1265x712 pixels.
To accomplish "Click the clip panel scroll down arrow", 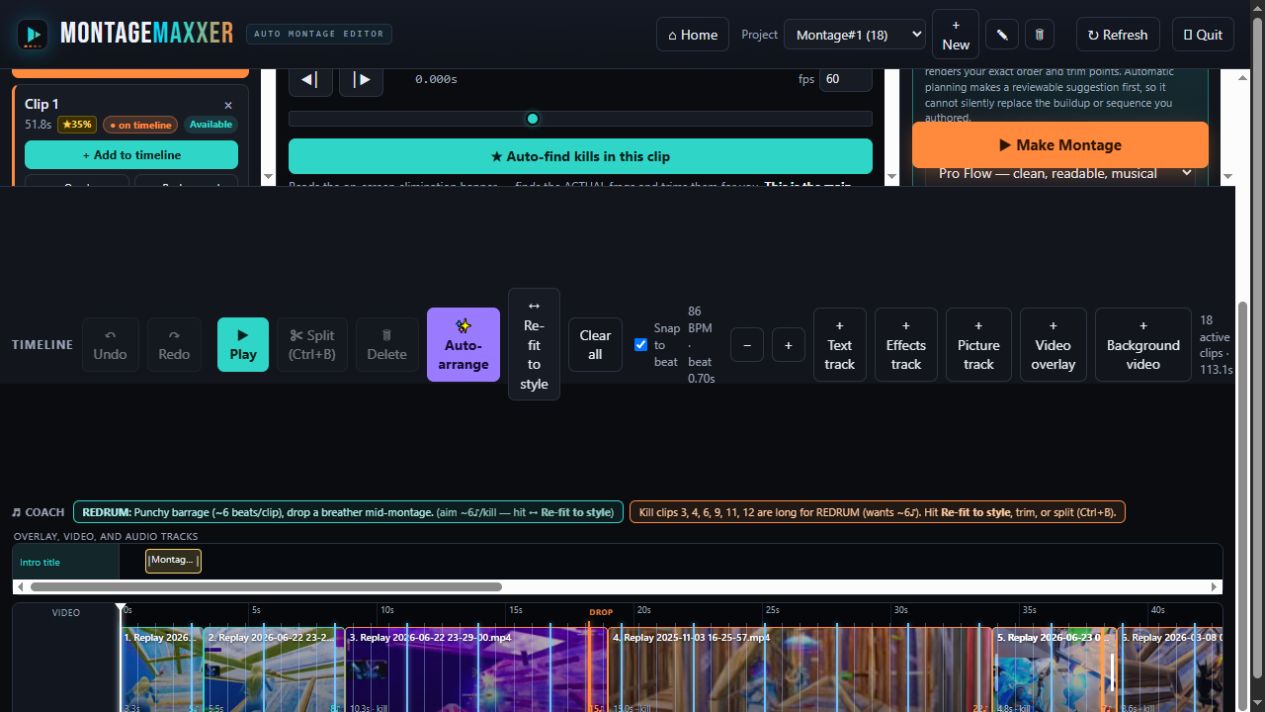I will (267, 177).
